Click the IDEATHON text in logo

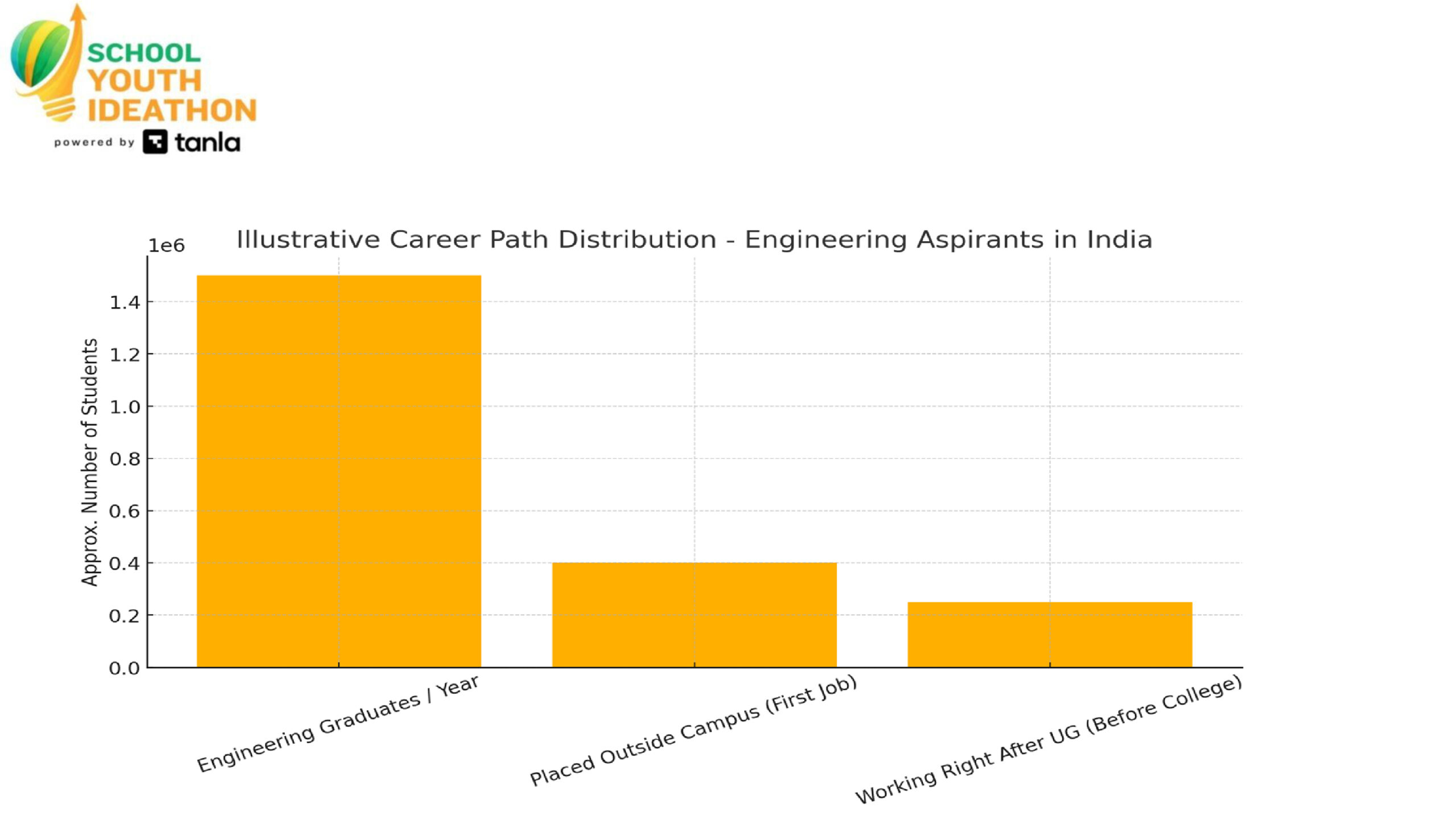point(172,110)
